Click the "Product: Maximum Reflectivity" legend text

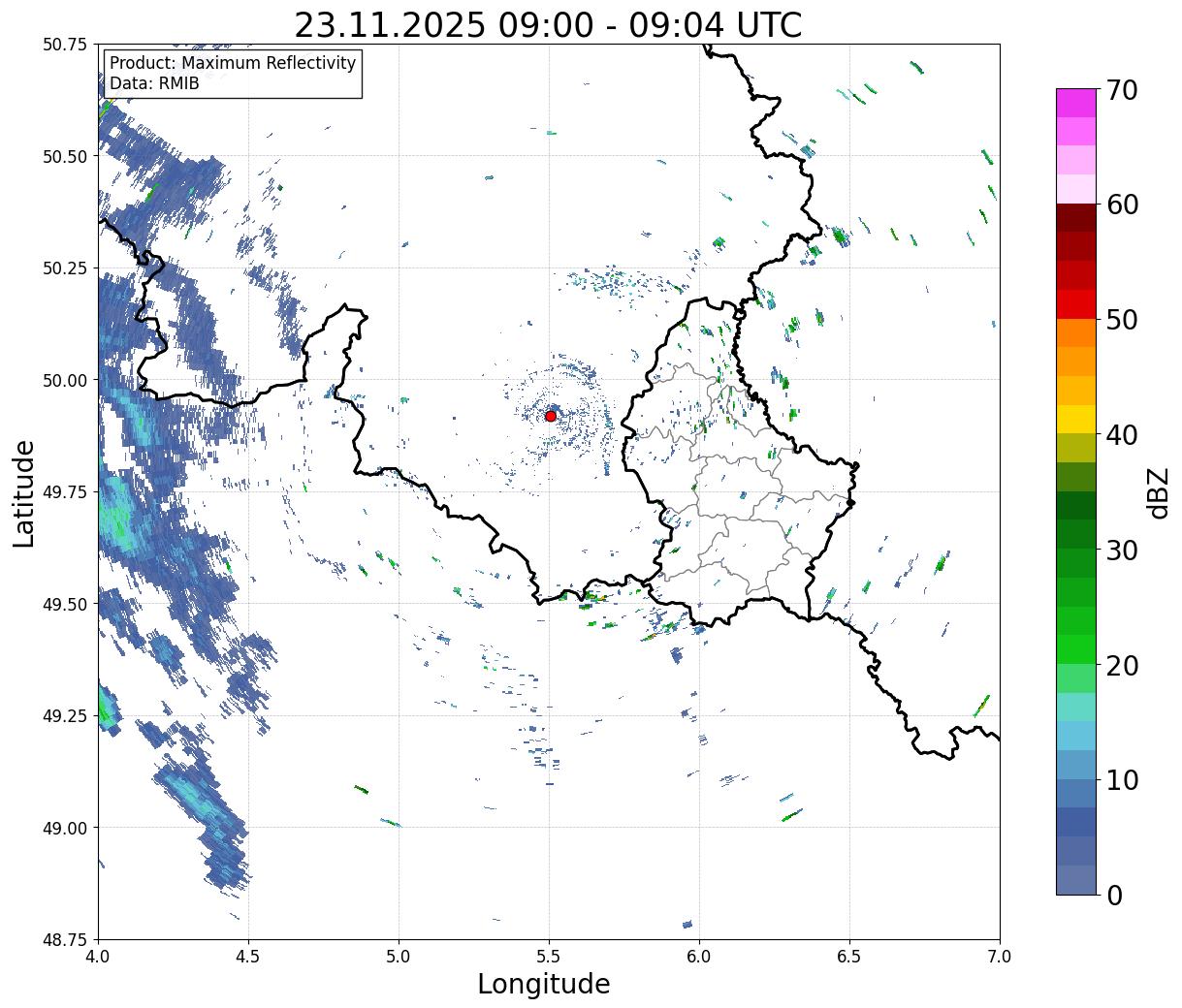(233, 63)
